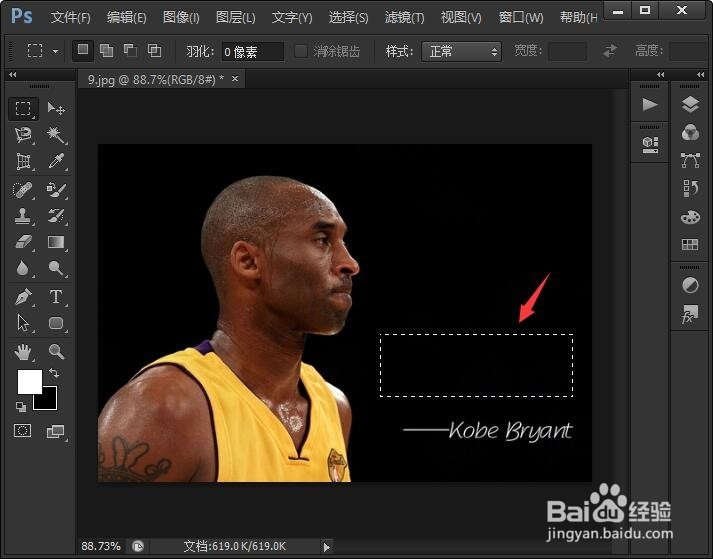This screenshot has height=559, width=713.
Task: Pick the Magic Wand tool
Action: click(x=56, y=135)
